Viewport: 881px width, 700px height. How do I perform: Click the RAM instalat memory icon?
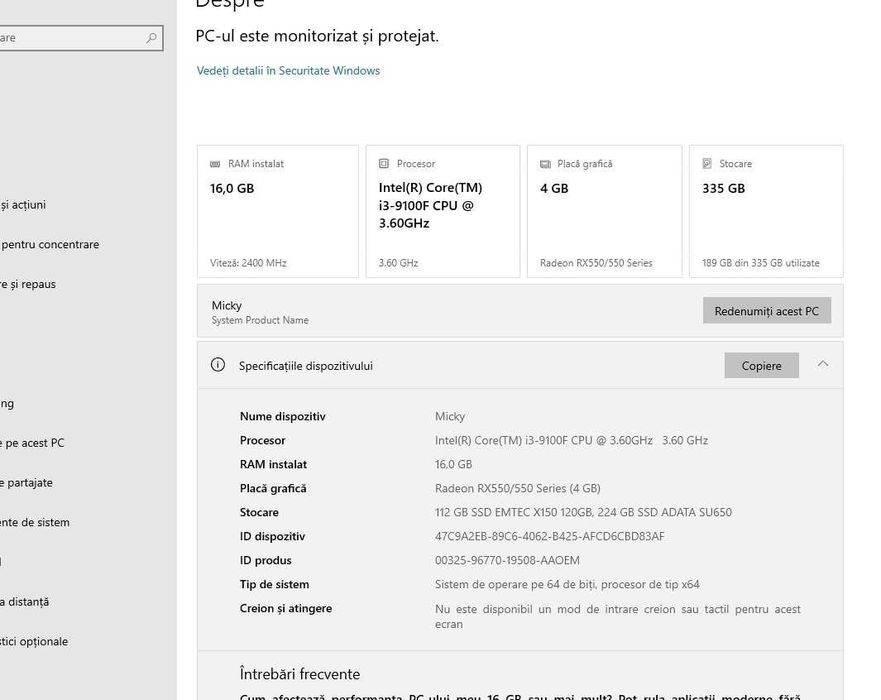pos(215,164)
